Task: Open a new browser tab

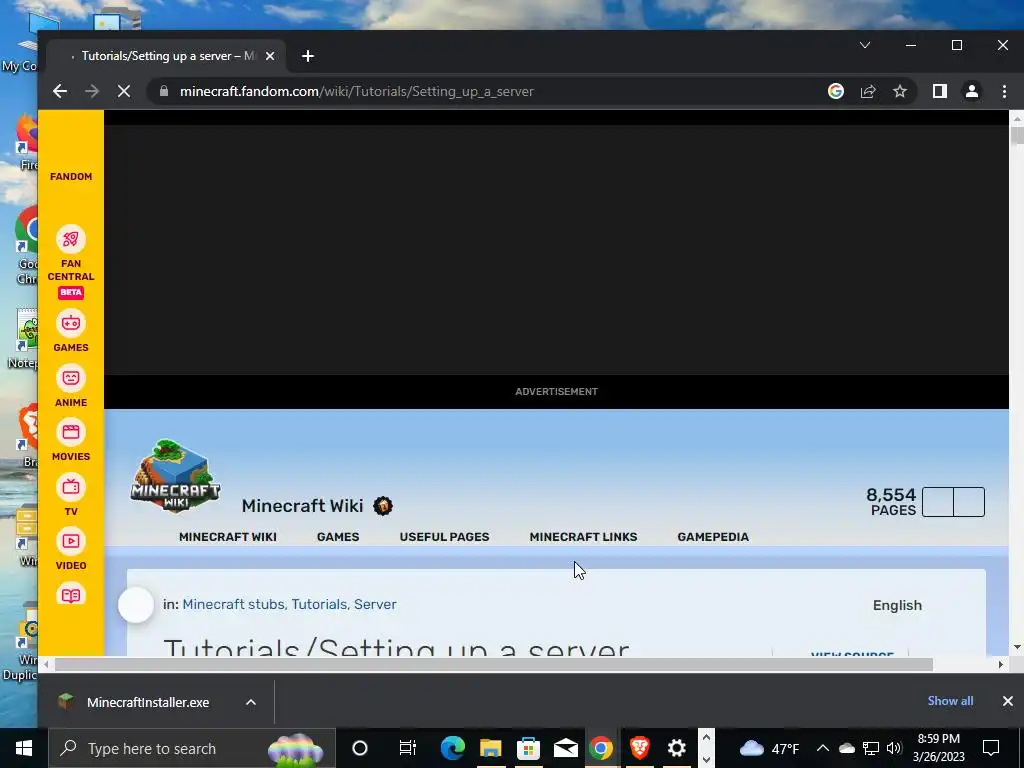Action: point(308,56)
